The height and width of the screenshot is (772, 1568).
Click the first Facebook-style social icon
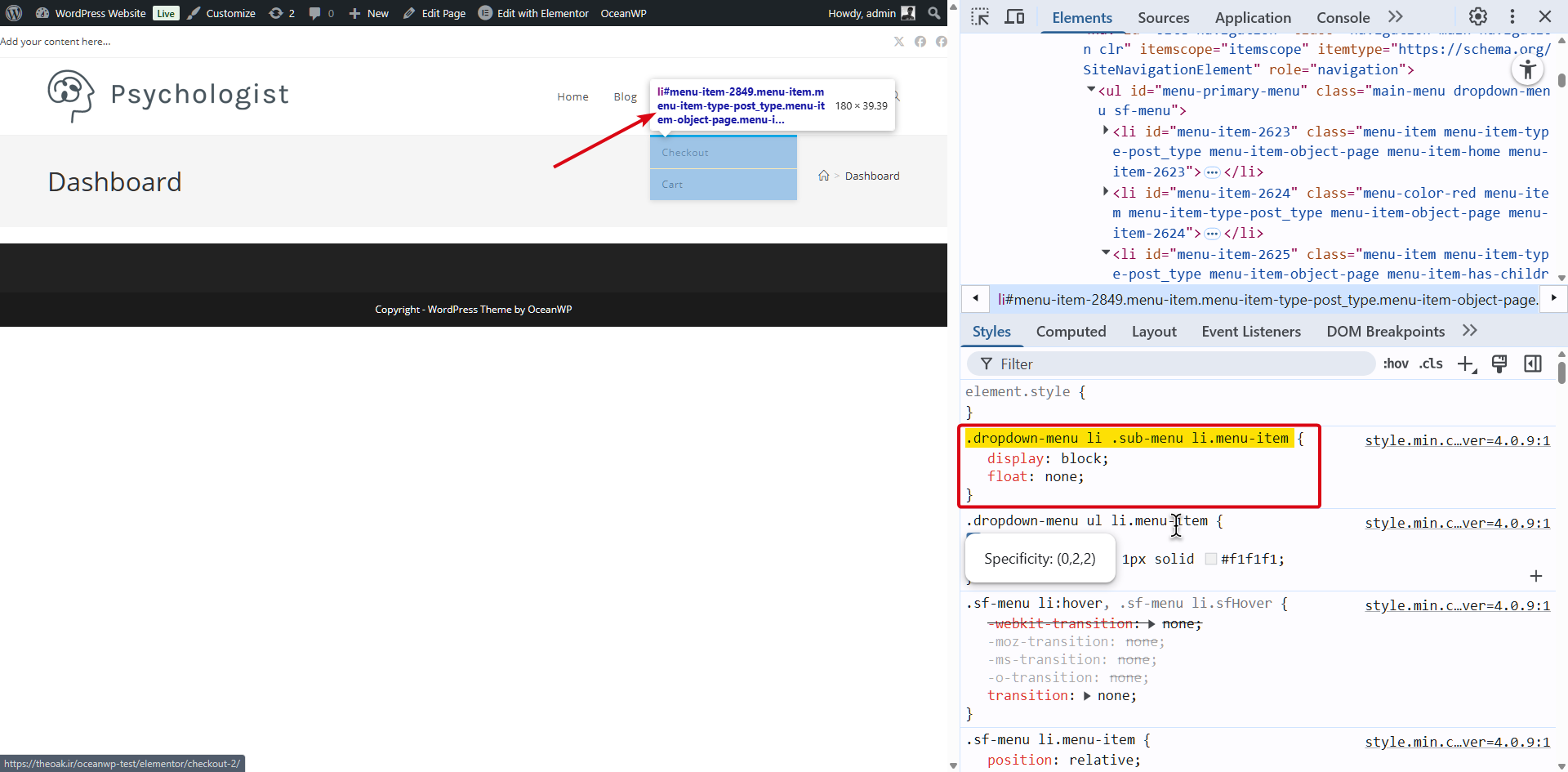pos(920,42)
